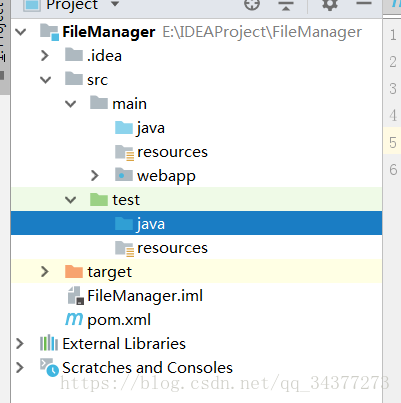Viewport: 401px width, 403px height.
Task: Click the locate/scroll-from-source target icon
Action: tap(252, 5)
